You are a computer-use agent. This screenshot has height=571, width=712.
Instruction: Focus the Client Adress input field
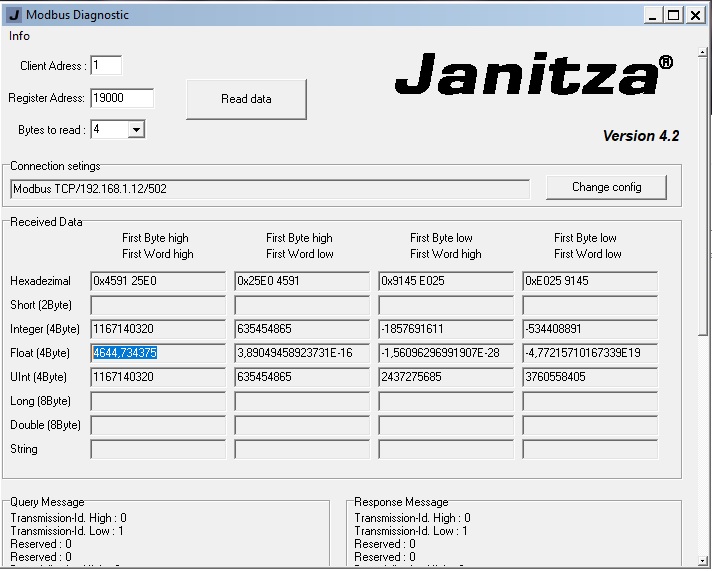tap(106, 66)
